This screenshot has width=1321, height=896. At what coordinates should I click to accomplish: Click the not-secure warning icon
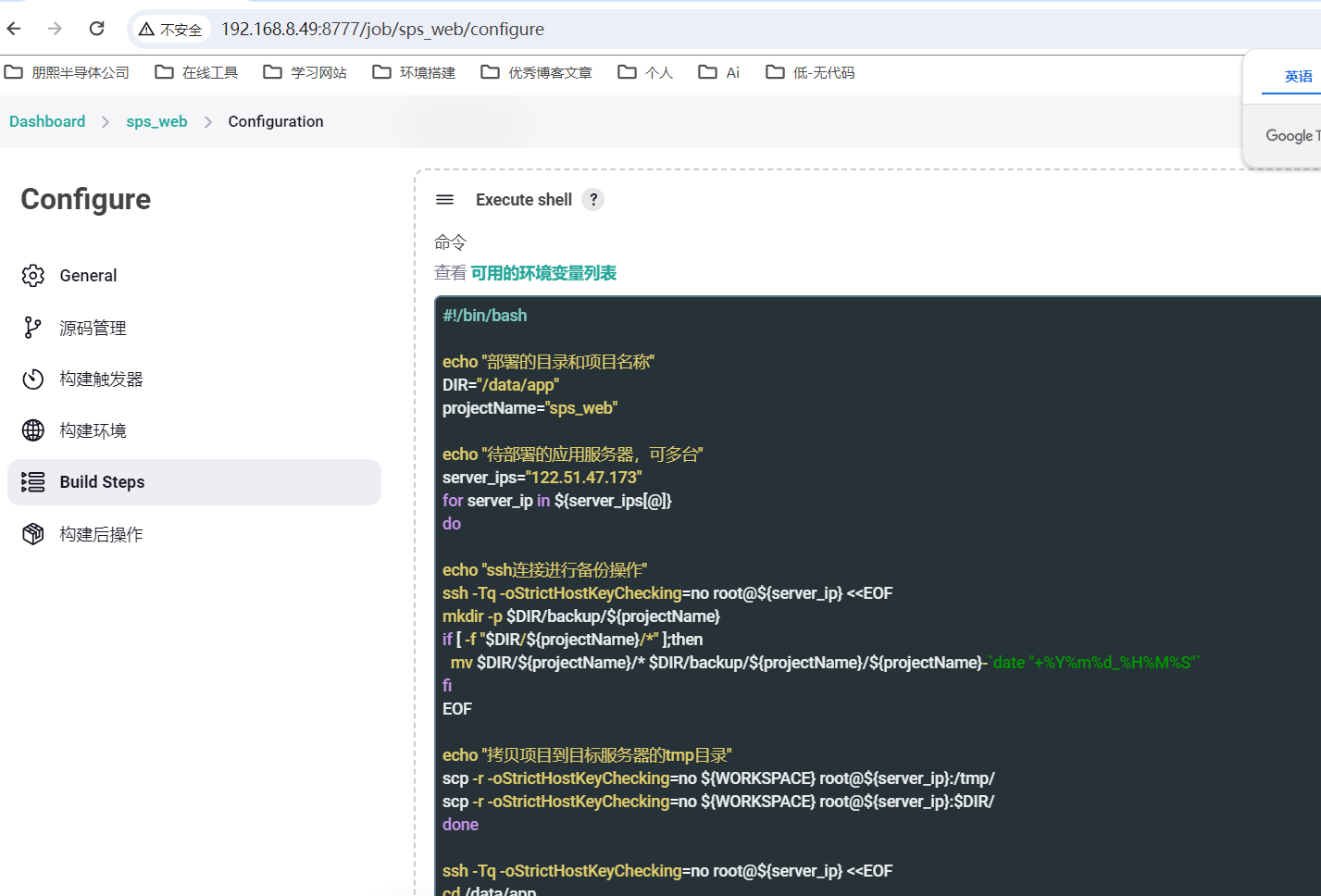point(146,30)
